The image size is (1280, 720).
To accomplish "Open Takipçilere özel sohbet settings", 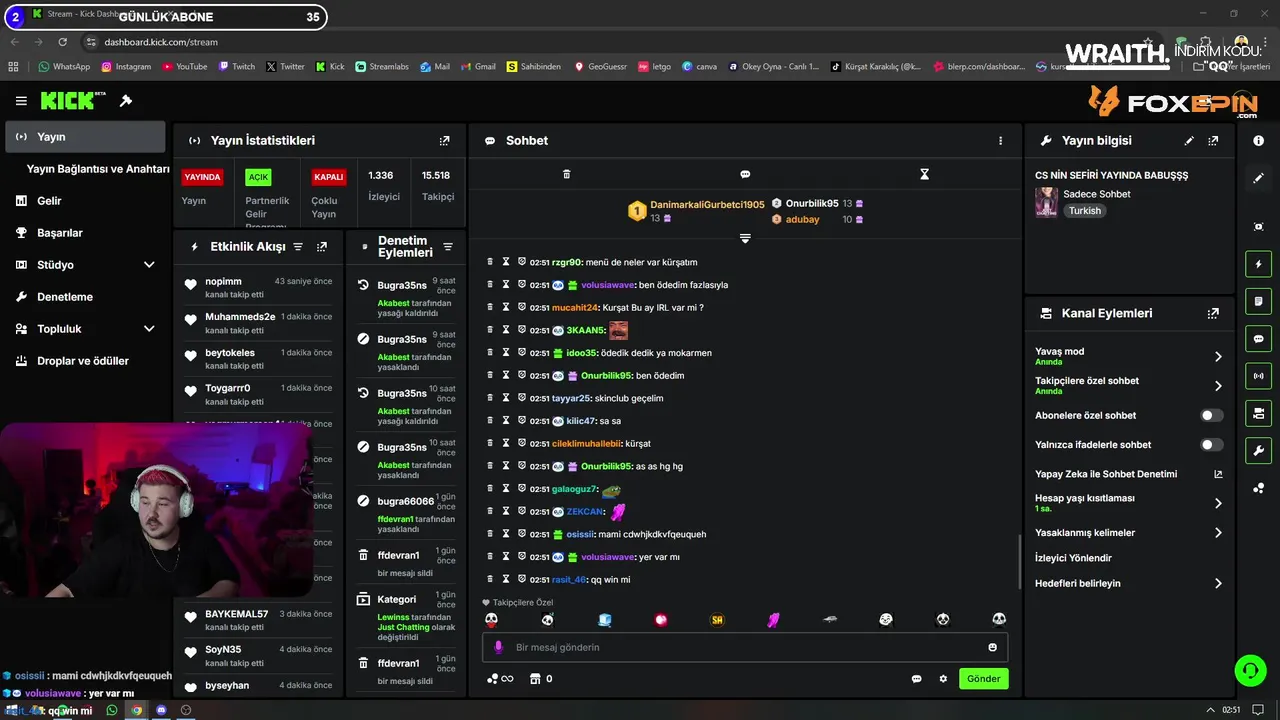I will (x=1128, y=385).
